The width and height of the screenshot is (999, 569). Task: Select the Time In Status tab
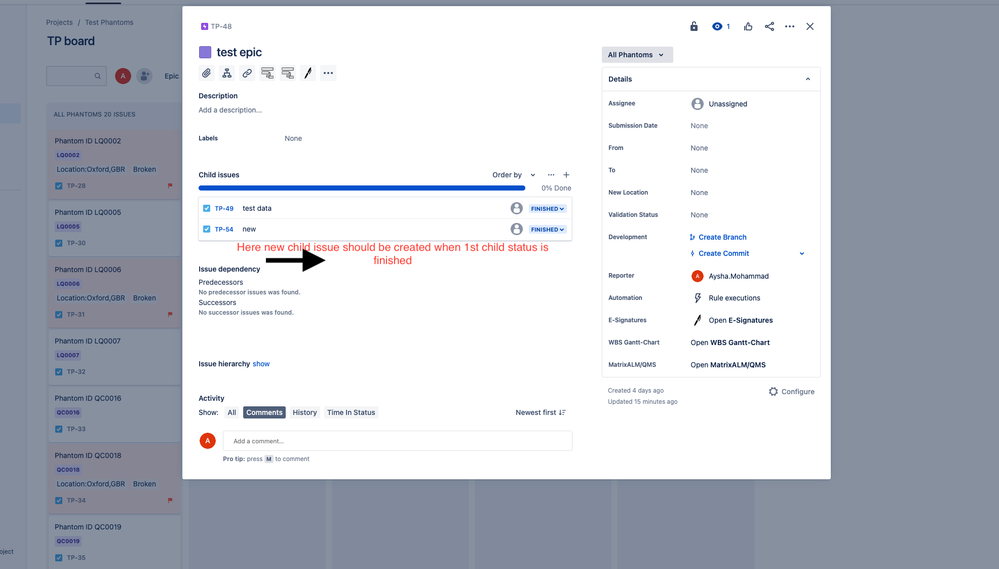point(351,413)
